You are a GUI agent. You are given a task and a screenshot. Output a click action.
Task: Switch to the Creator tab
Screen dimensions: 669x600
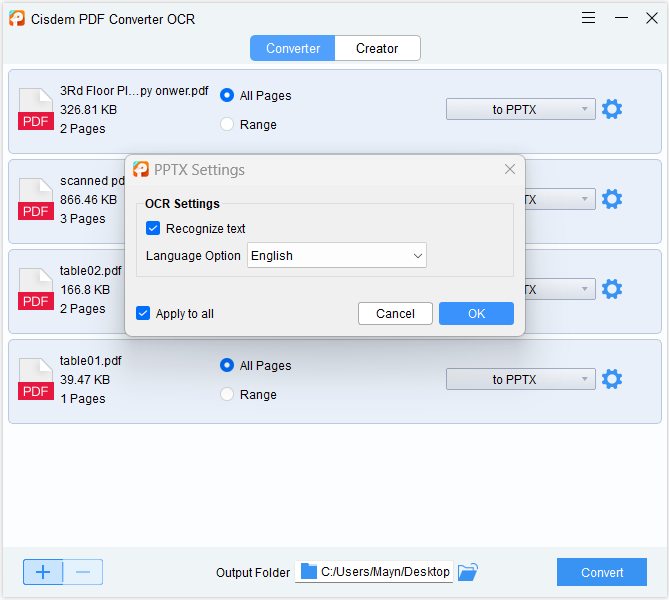[377, 48]
